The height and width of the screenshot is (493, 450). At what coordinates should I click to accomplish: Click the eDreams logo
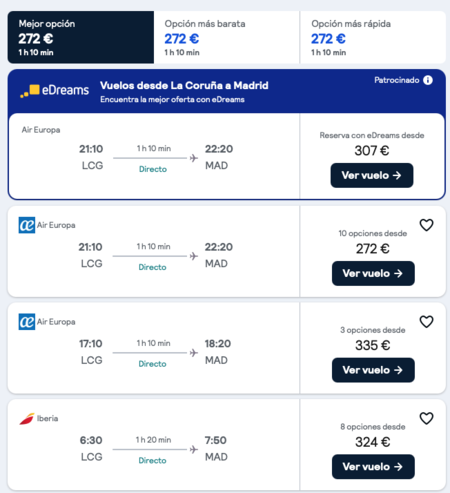[x=55, y=90]
